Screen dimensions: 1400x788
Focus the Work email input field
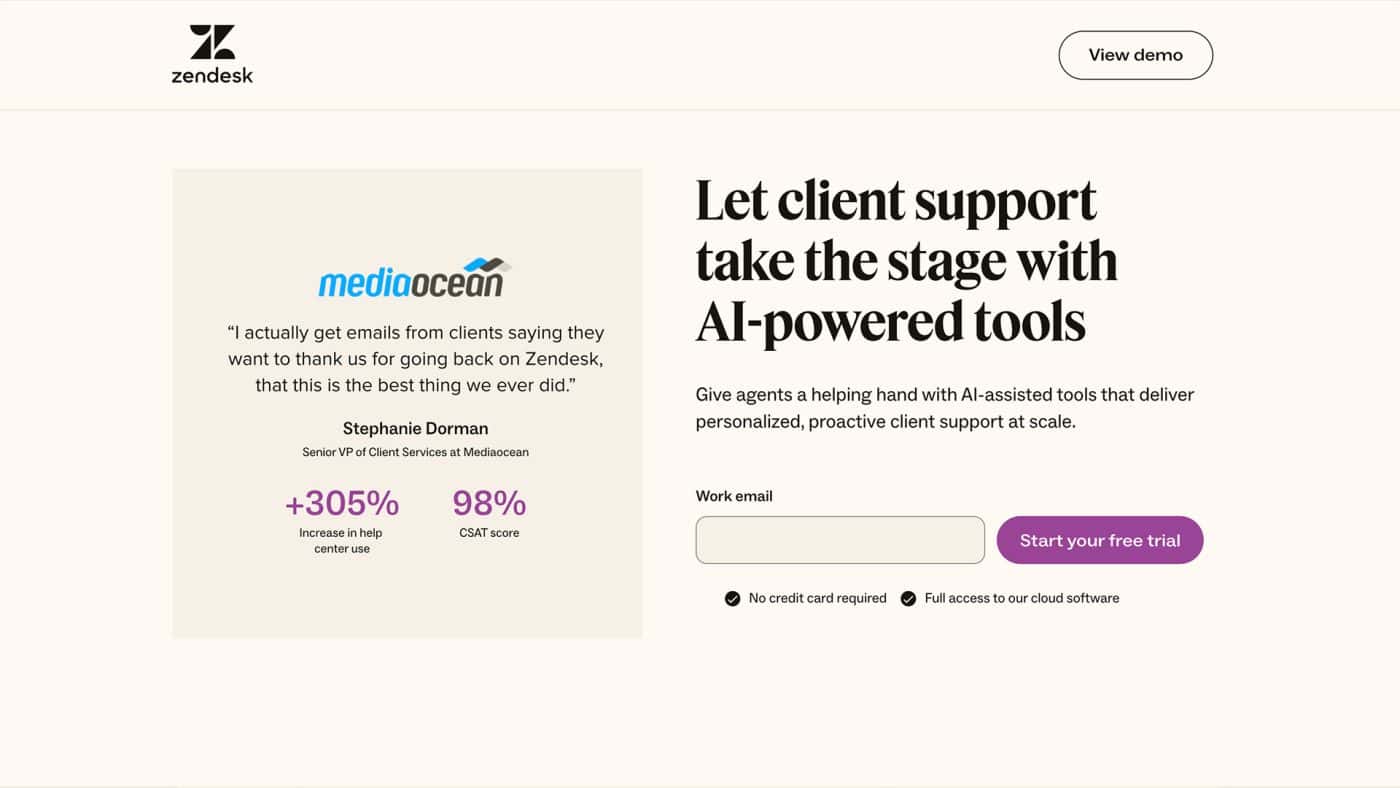[x=840, y=540]
